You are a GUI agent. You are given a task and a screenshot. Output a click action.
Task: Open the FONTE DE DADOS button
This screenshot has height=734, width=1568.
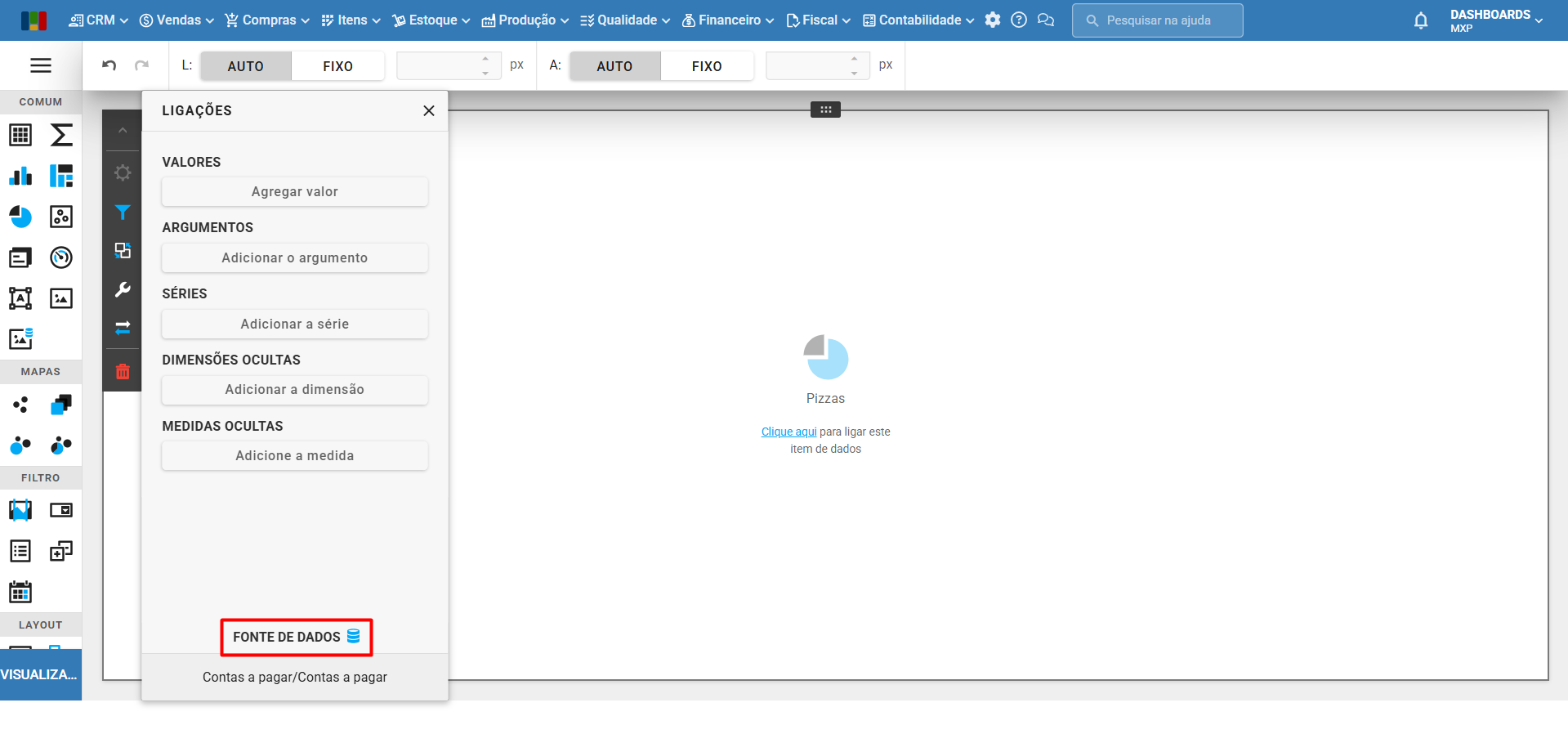(x=297, y=638)
